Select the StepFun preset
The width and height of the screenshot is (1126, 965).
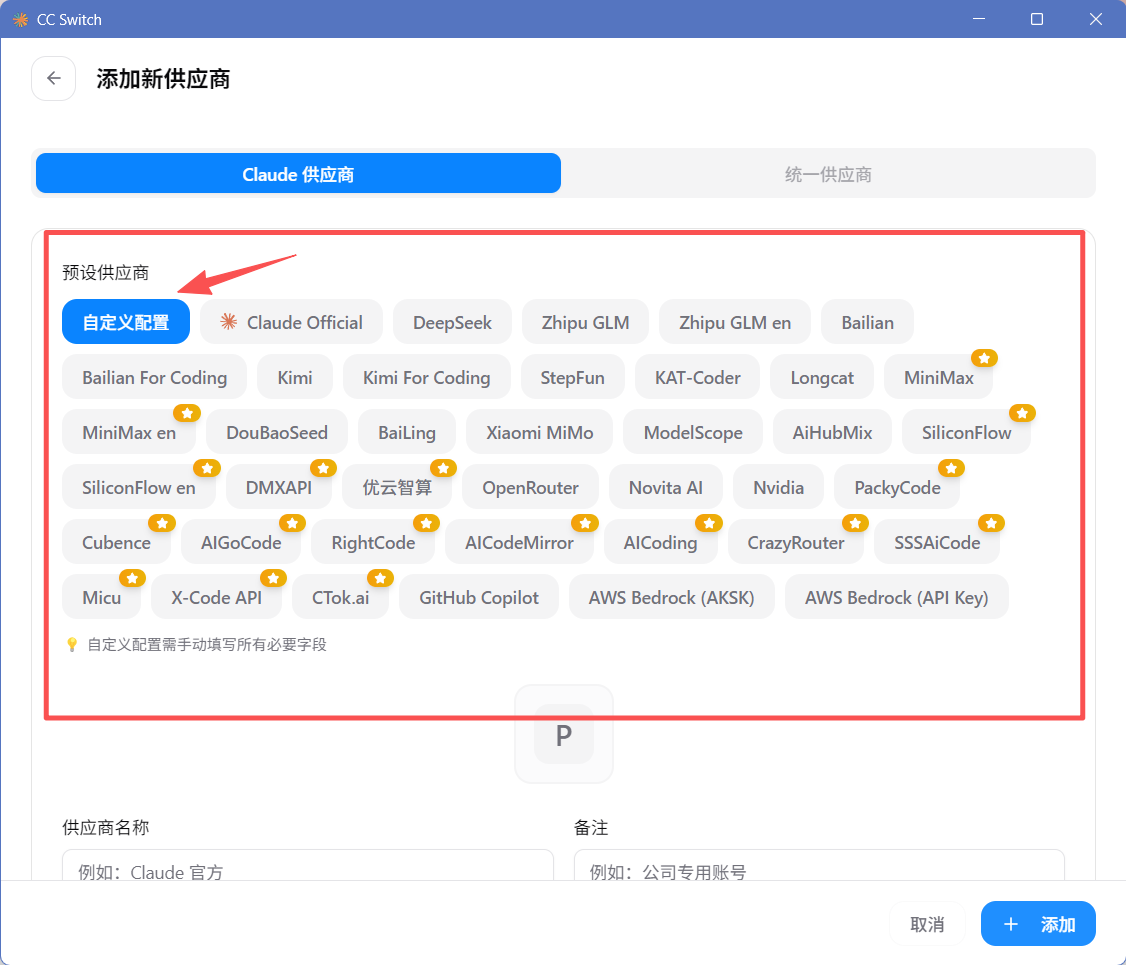(x=572, y=378)
